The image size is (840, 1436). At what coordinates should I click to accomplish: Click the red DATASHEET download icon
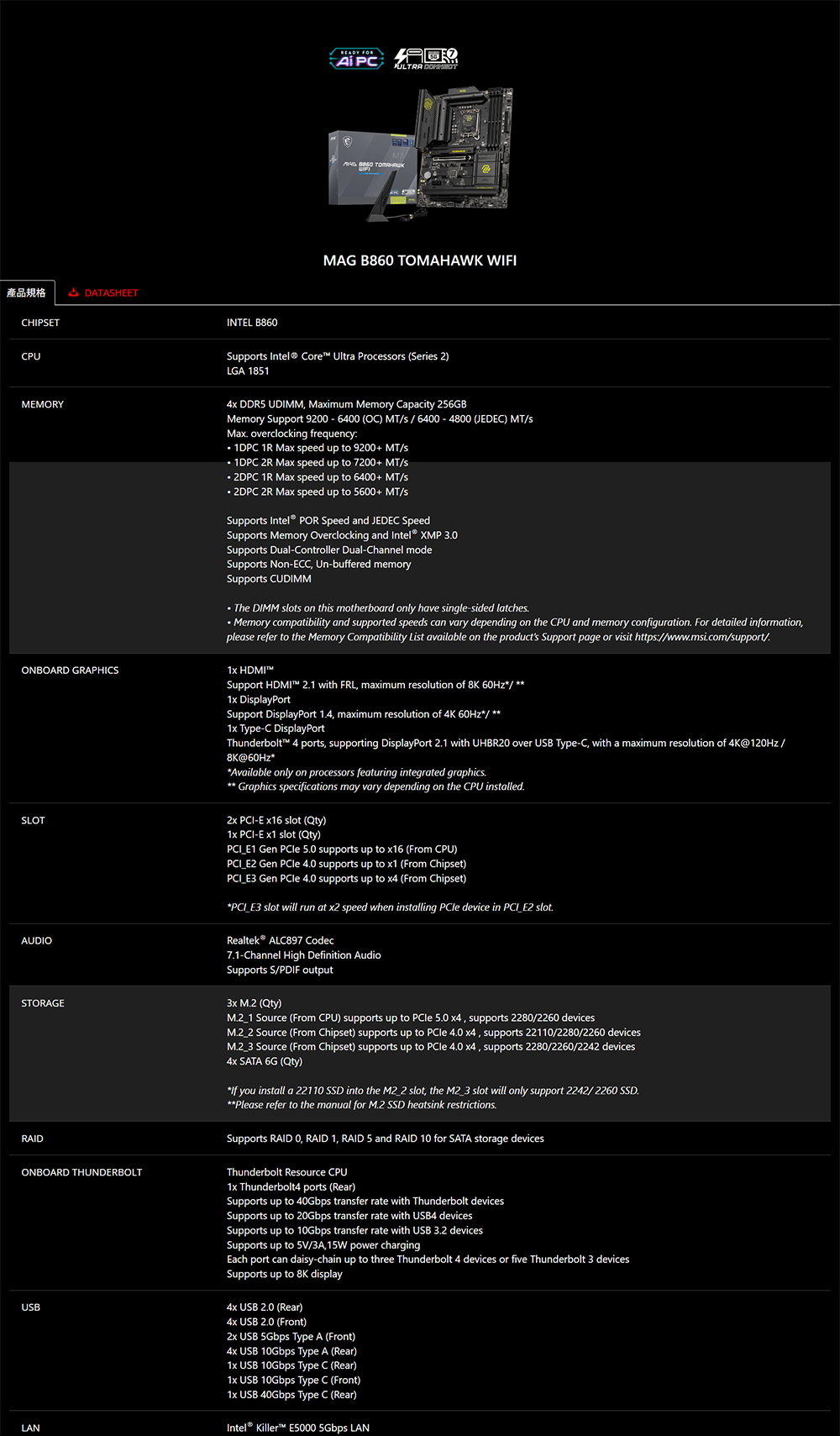pyautogui.click(x=74, y=292)
